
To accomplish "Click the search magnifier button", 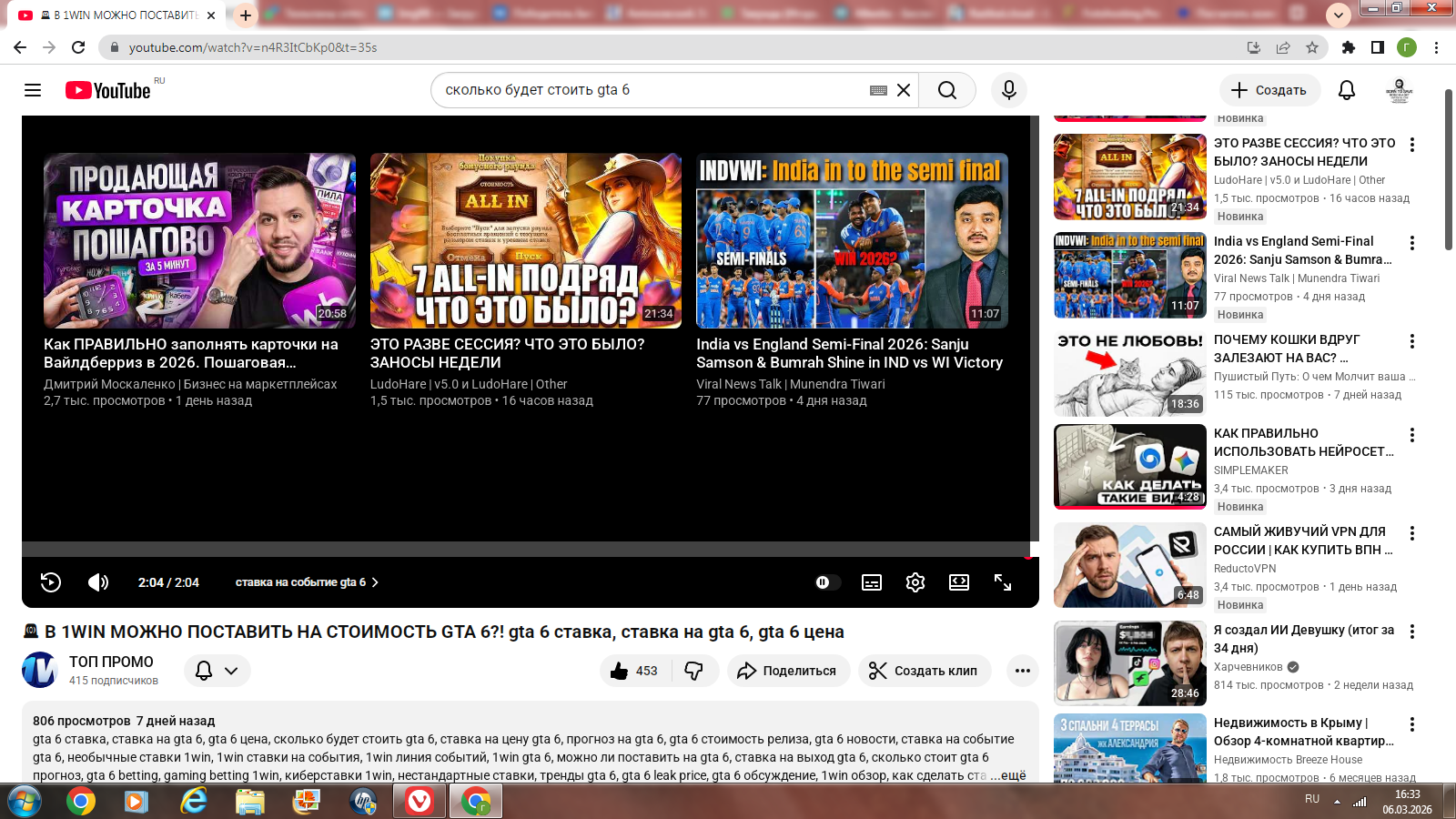I will coord(947,90).
